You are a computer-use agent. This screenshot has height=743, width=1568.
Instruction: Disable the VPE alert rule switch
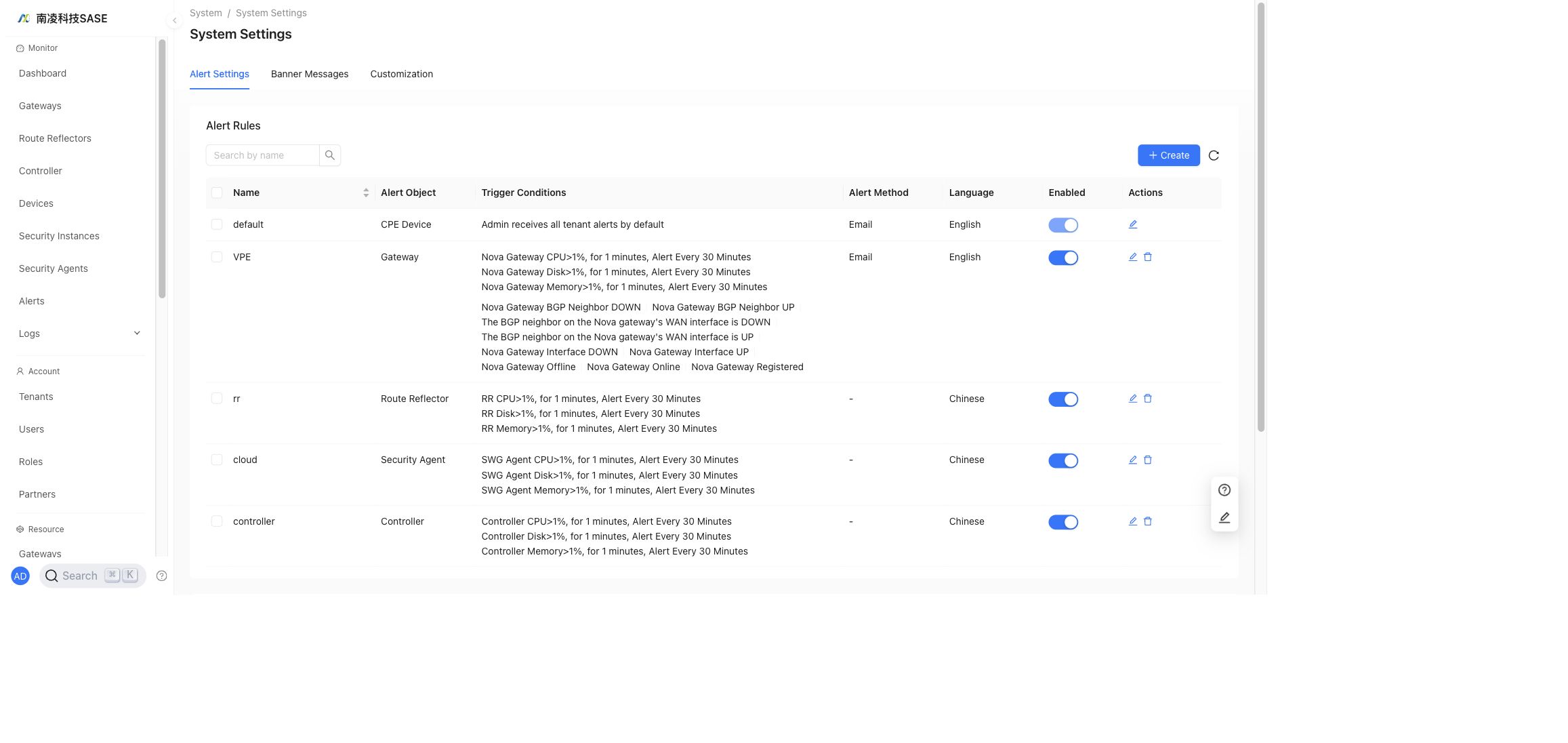pos(1063,258)
